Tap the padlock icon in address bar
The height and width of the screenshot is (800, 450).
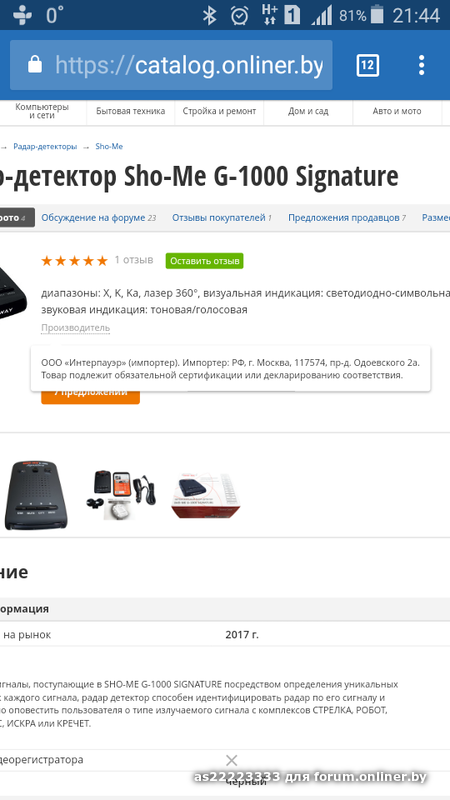point(35,65)
